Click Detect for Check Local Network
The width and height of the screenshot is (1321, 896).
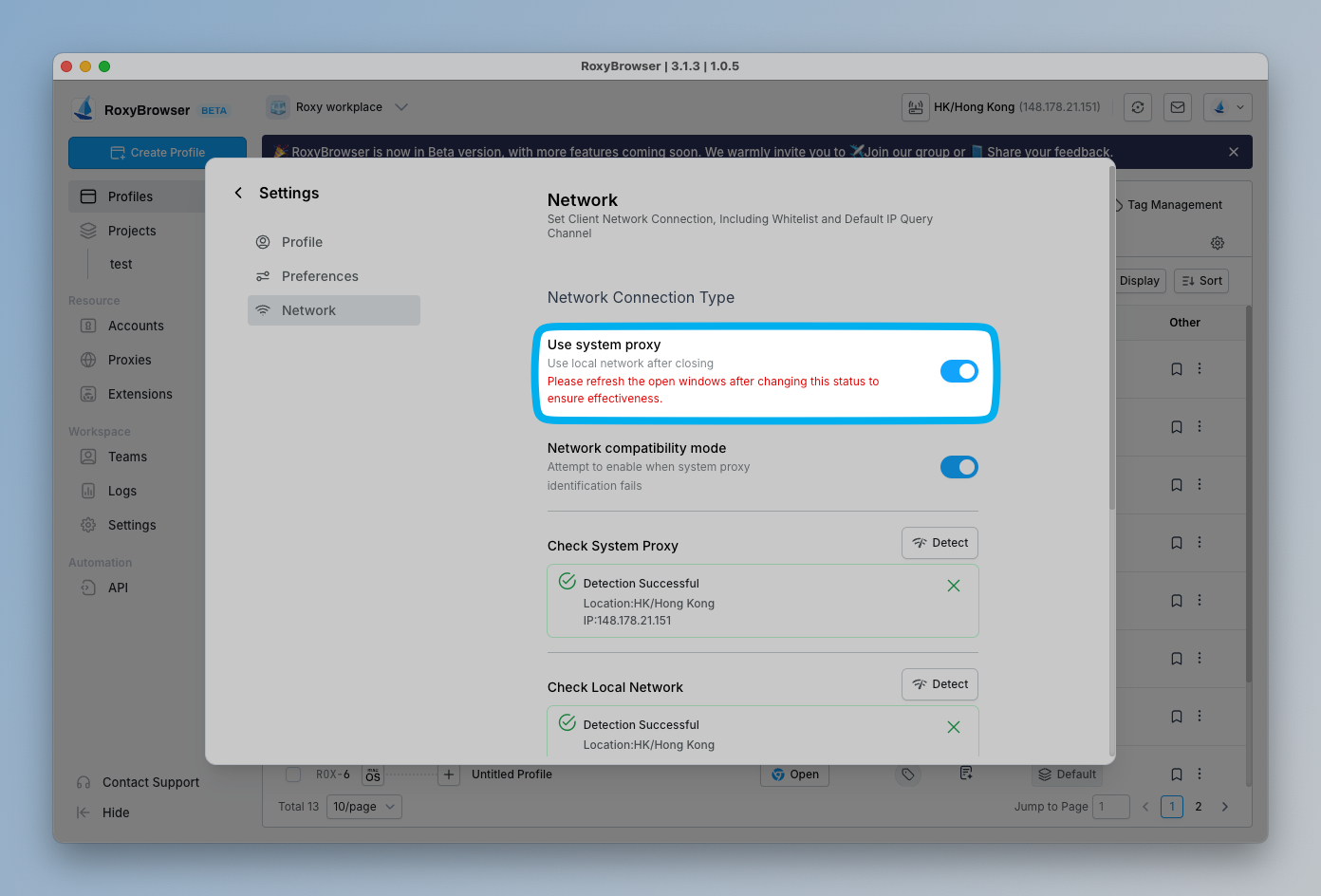pyautogui.click(x=940, y=684)
